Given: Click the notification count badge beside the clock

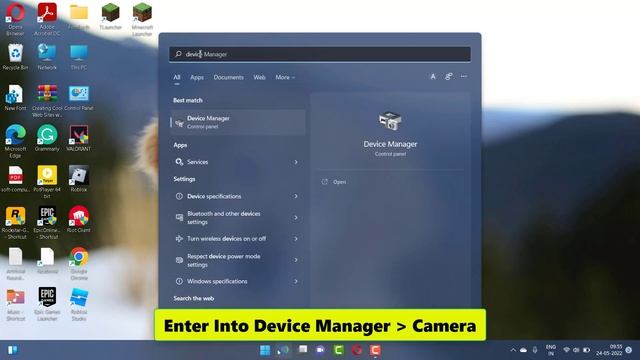Looking at the screenshot, I should 629,350.
